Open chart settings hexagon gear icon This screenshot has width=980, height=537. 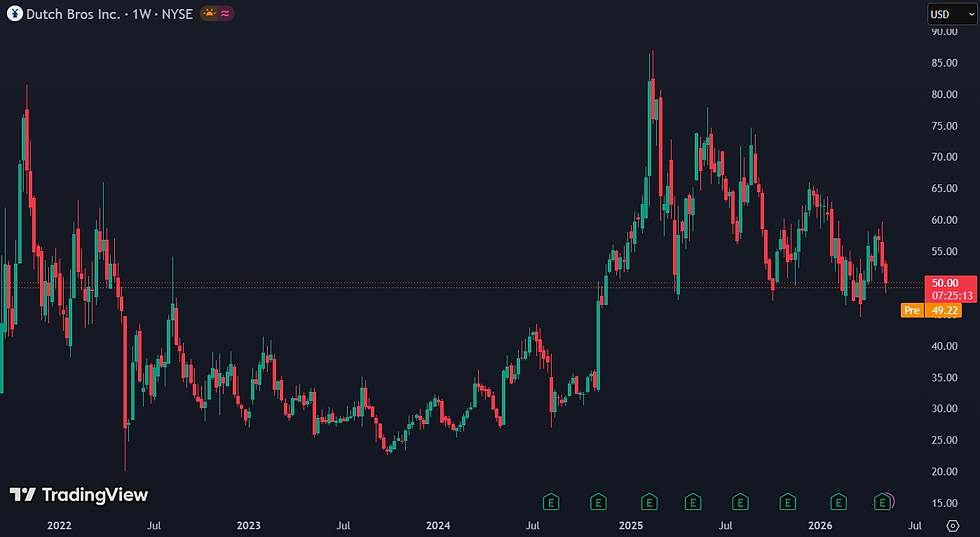952,525
